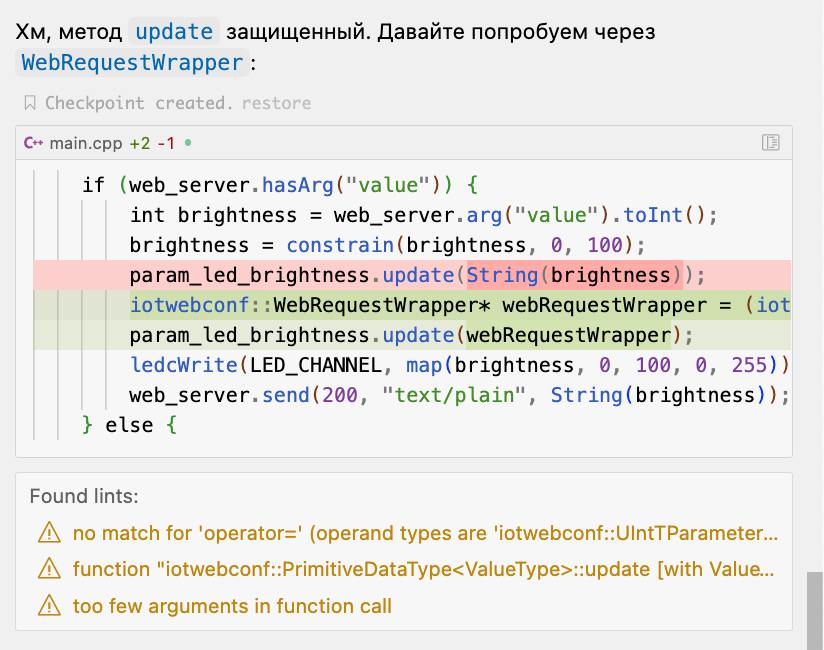Click the inline "update" code reference
This screenshot has height=650, width=824.
174,32
